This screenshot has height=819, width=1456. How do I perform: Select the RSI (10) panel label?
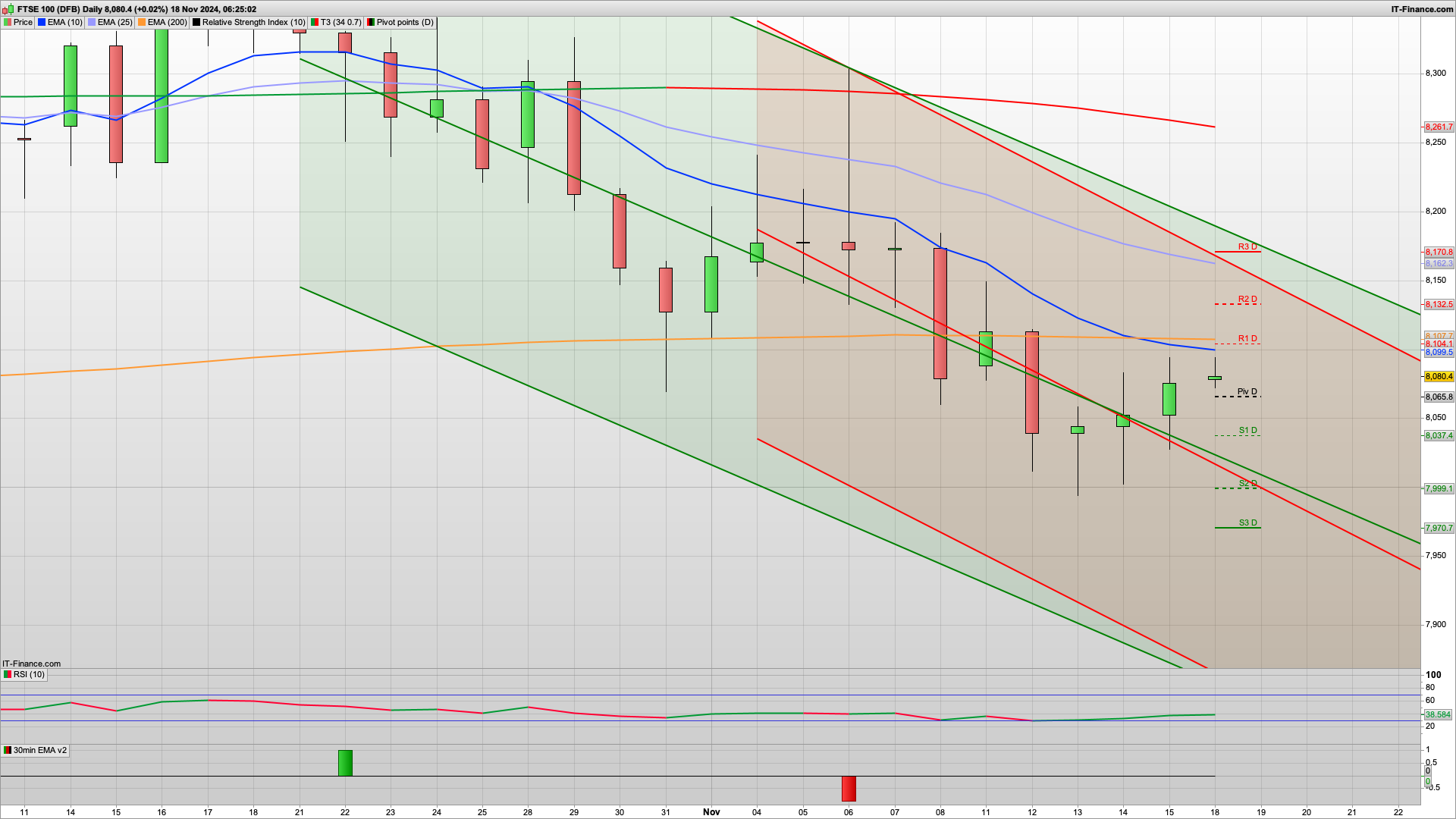(29, 674)
